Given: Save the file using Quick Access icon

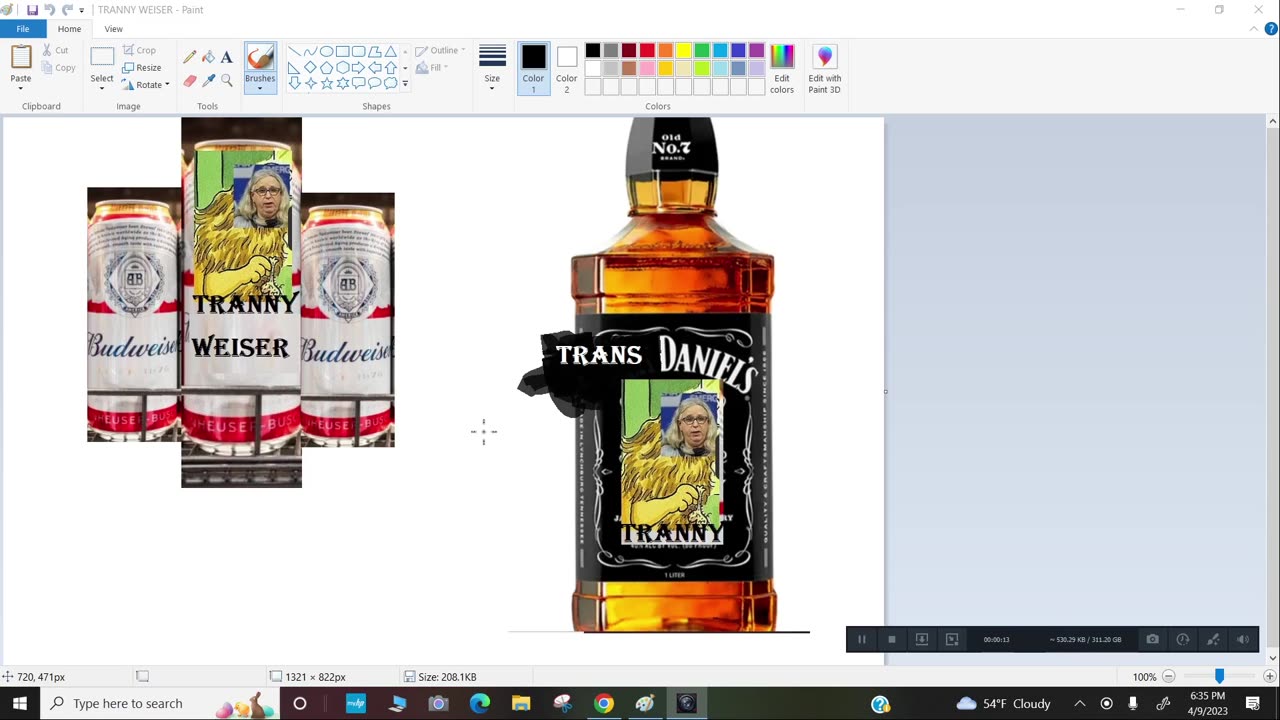Looking at the screenshot, I should (x=32, y=10).
